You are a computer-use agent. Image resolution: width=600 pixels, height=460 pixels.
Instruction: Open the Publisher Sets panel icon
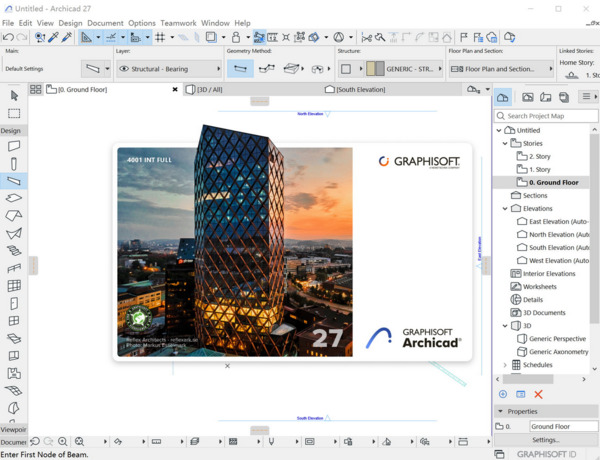(564, 97)
